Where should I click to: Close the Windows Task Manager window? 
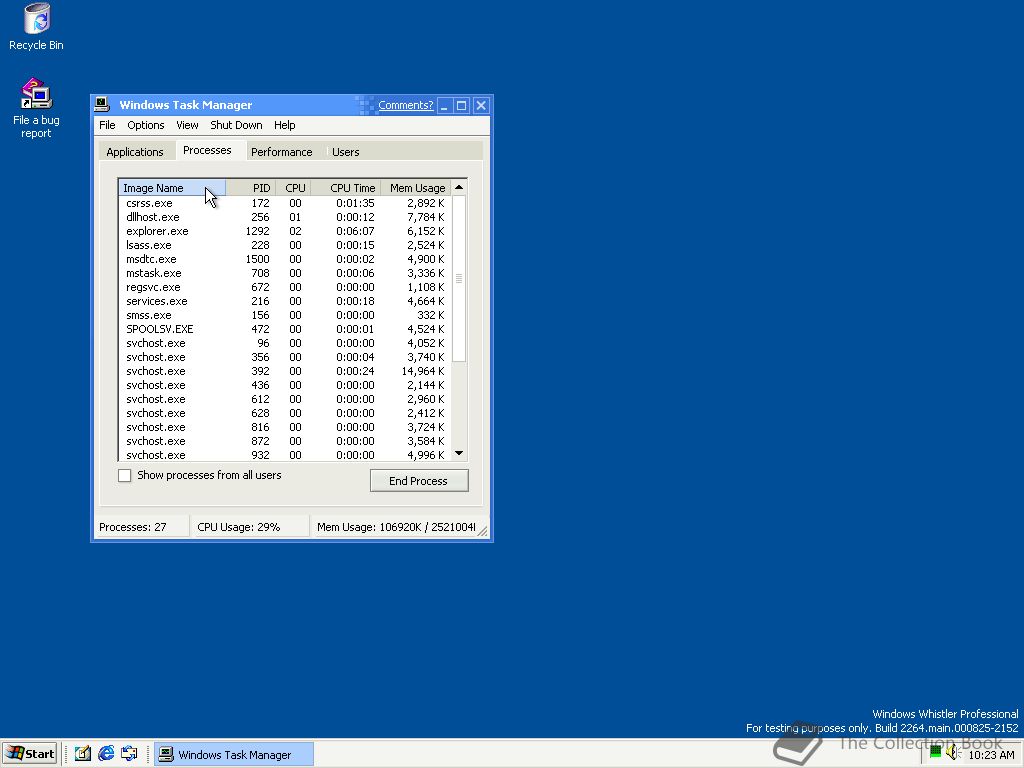(481, 105)
